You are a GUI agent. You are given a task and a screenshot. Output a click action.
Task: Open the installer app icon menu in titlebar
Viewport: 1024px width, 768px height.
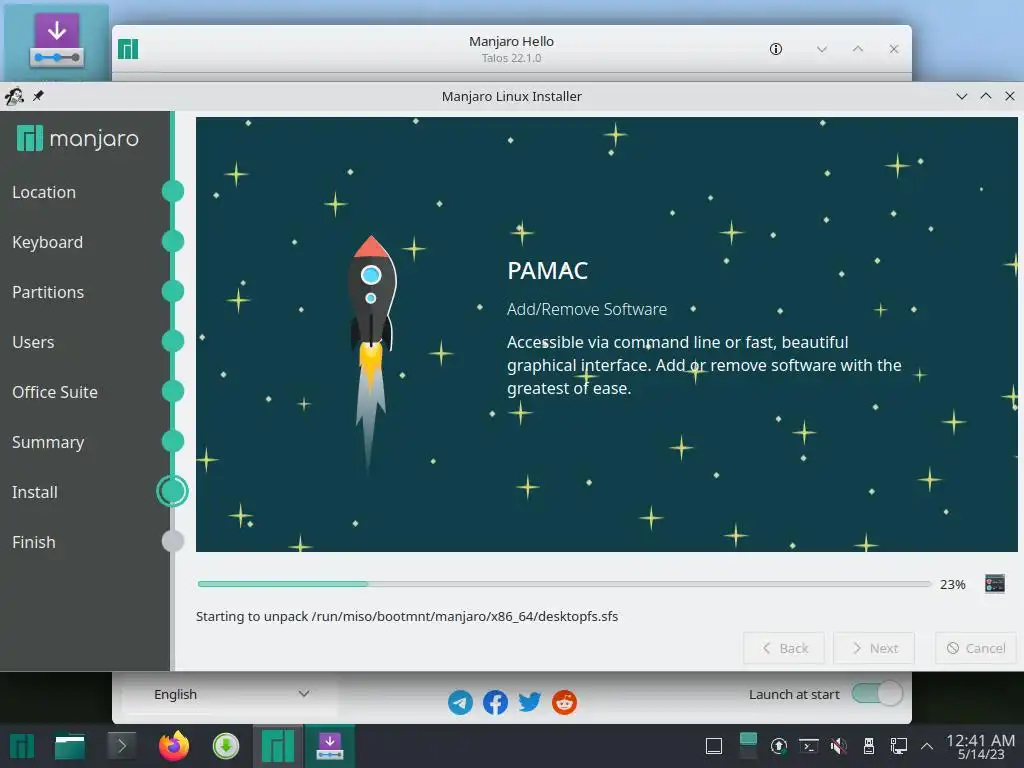point(14,96)
